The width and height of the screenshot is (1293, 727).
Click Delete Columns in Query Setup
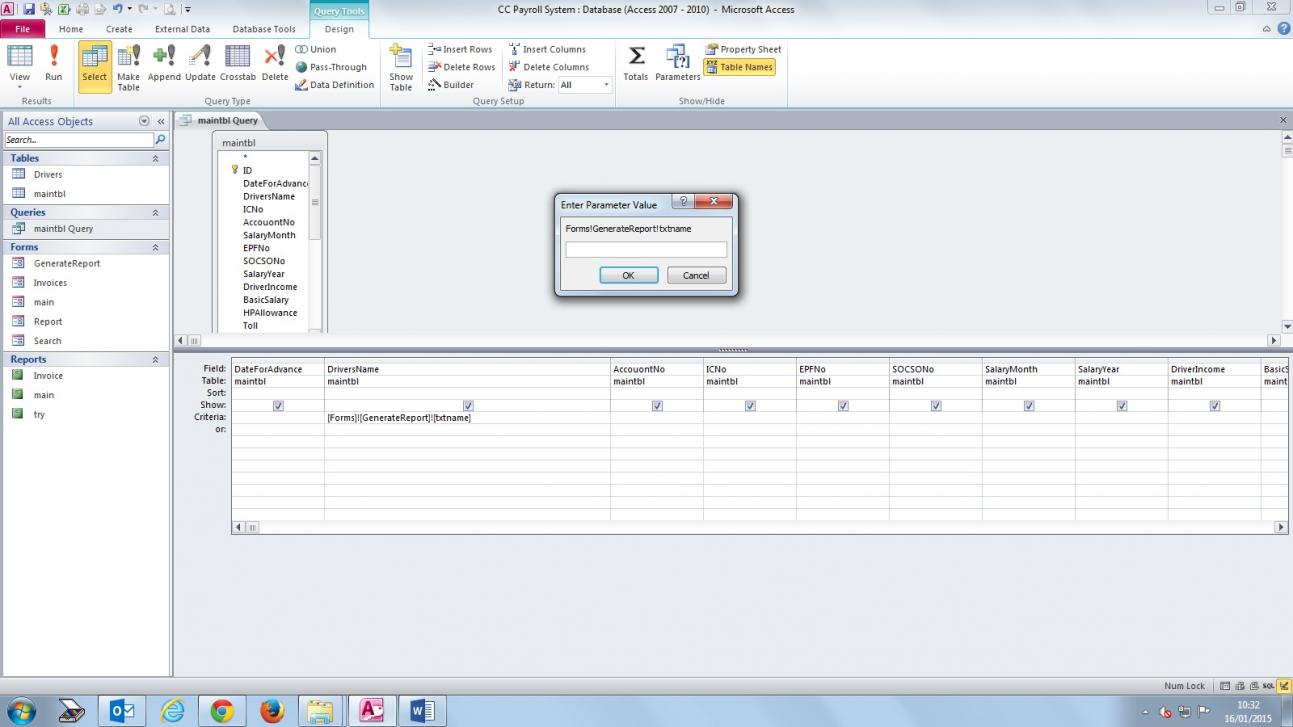549,67
